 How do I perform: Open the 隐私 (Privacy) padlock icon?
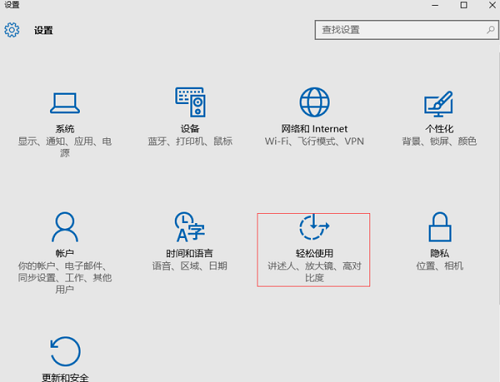440,227
